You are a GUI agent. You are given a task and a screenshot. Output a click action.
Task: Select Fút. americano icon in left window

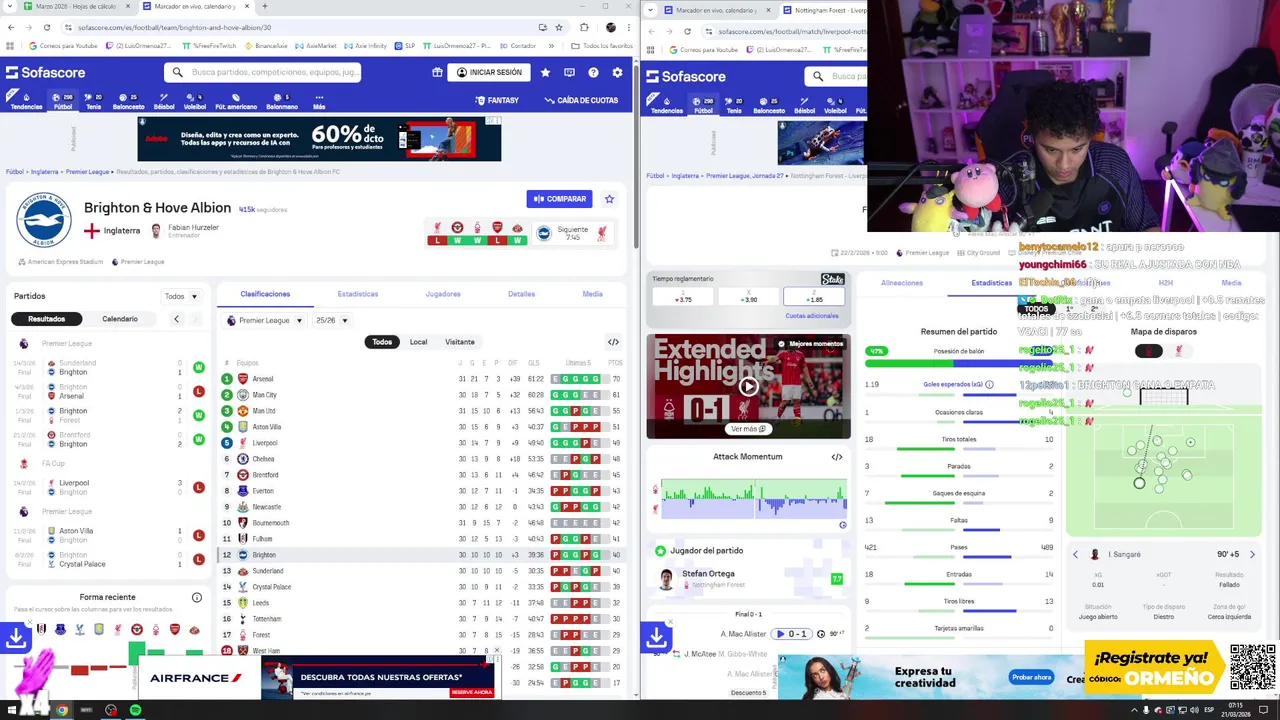(x=236, y=101)
